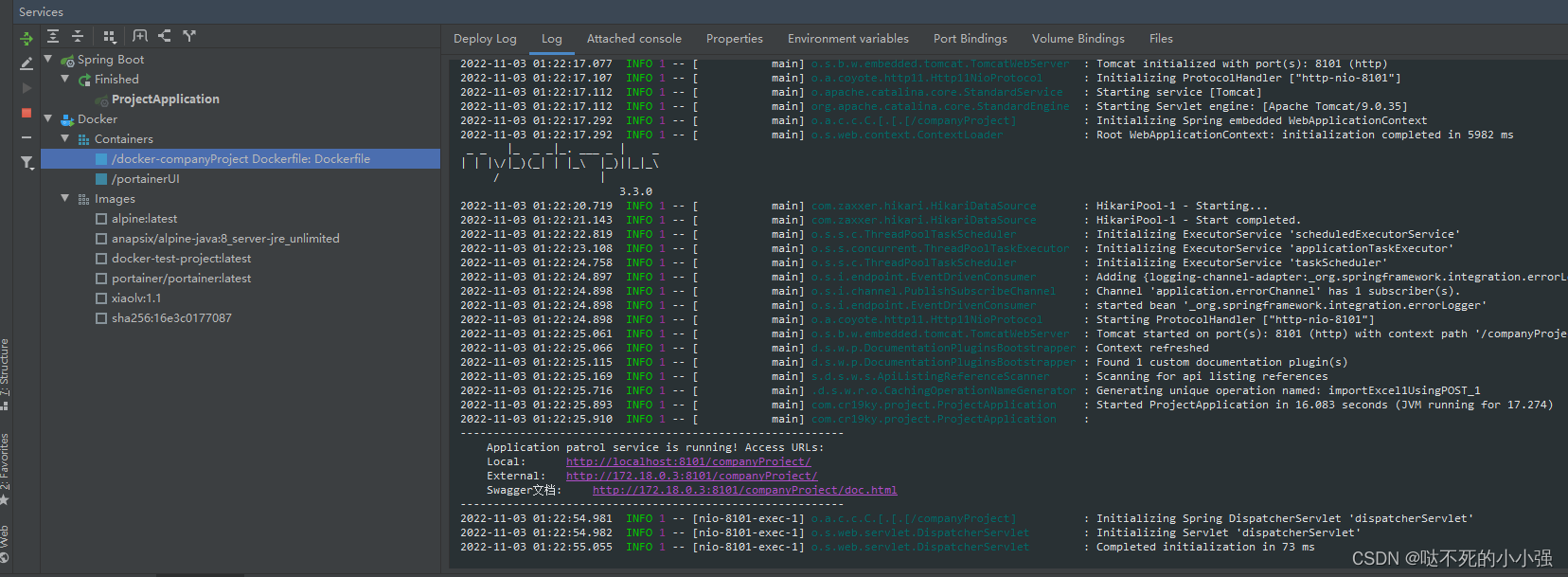
Task: Open the Environment variables tab
Action: pyautogui.click(x=848, y=39)
